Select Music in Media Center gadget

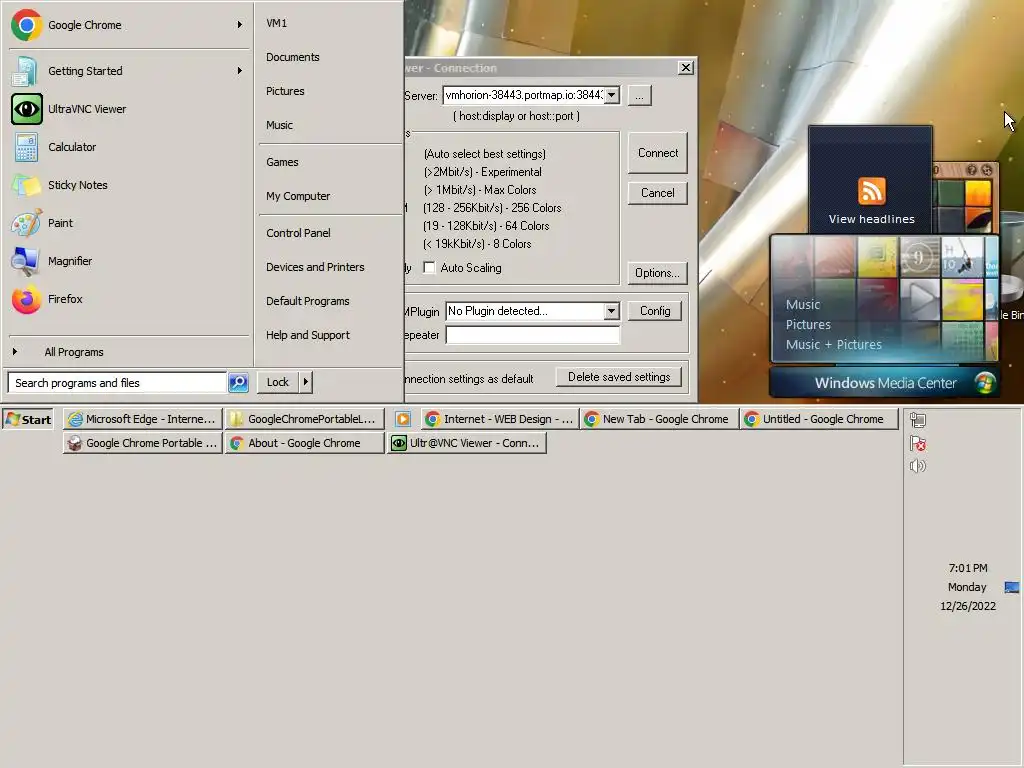(x=803, y=304)
